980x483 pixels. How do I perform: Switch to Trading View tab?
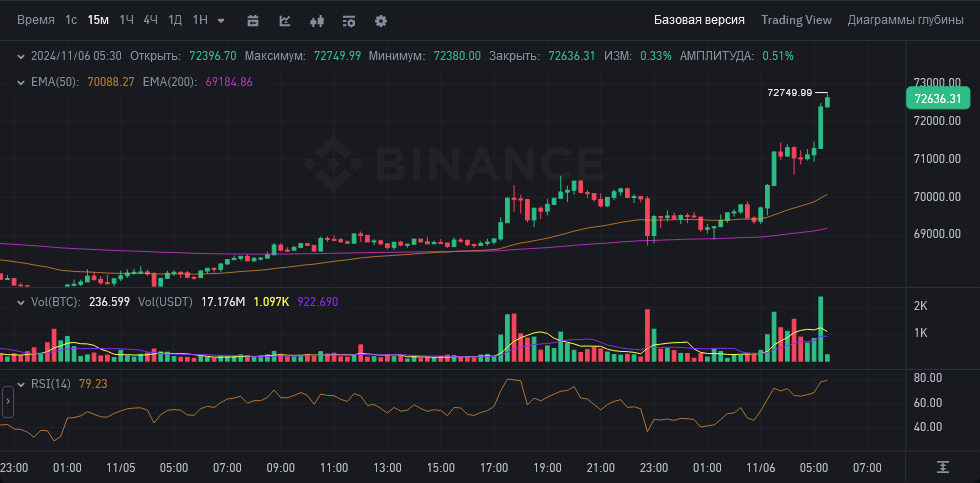click(796, 20)
